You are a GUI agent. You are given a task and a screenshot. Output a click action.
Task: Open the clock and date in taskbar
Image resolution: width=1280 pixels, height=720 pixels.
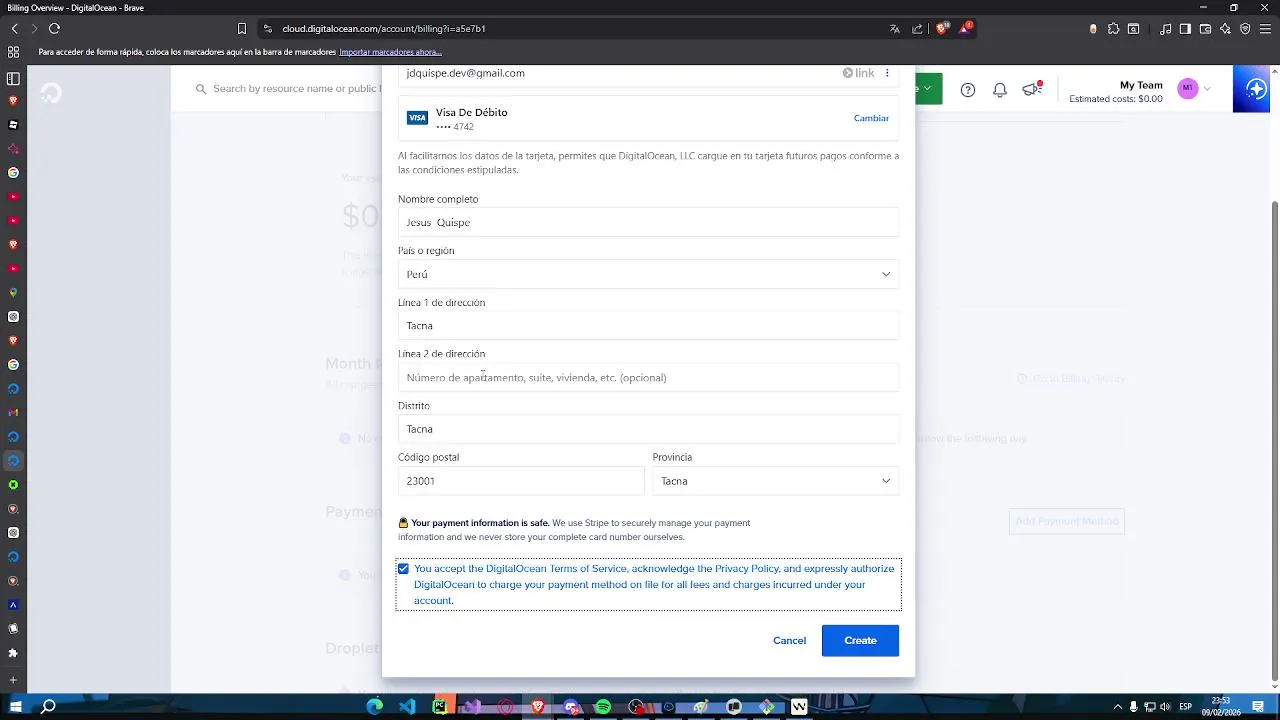click(x=1221, y=707)
